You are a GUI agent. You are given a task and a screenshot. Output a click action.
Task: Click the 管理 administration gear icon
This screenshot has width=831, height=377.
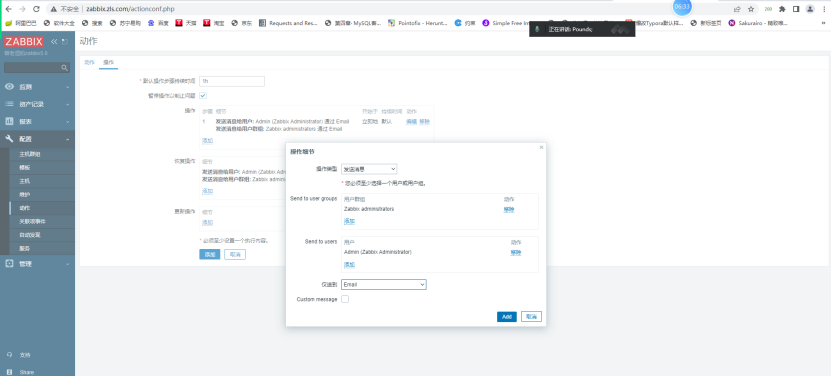(x=9, y=264)
